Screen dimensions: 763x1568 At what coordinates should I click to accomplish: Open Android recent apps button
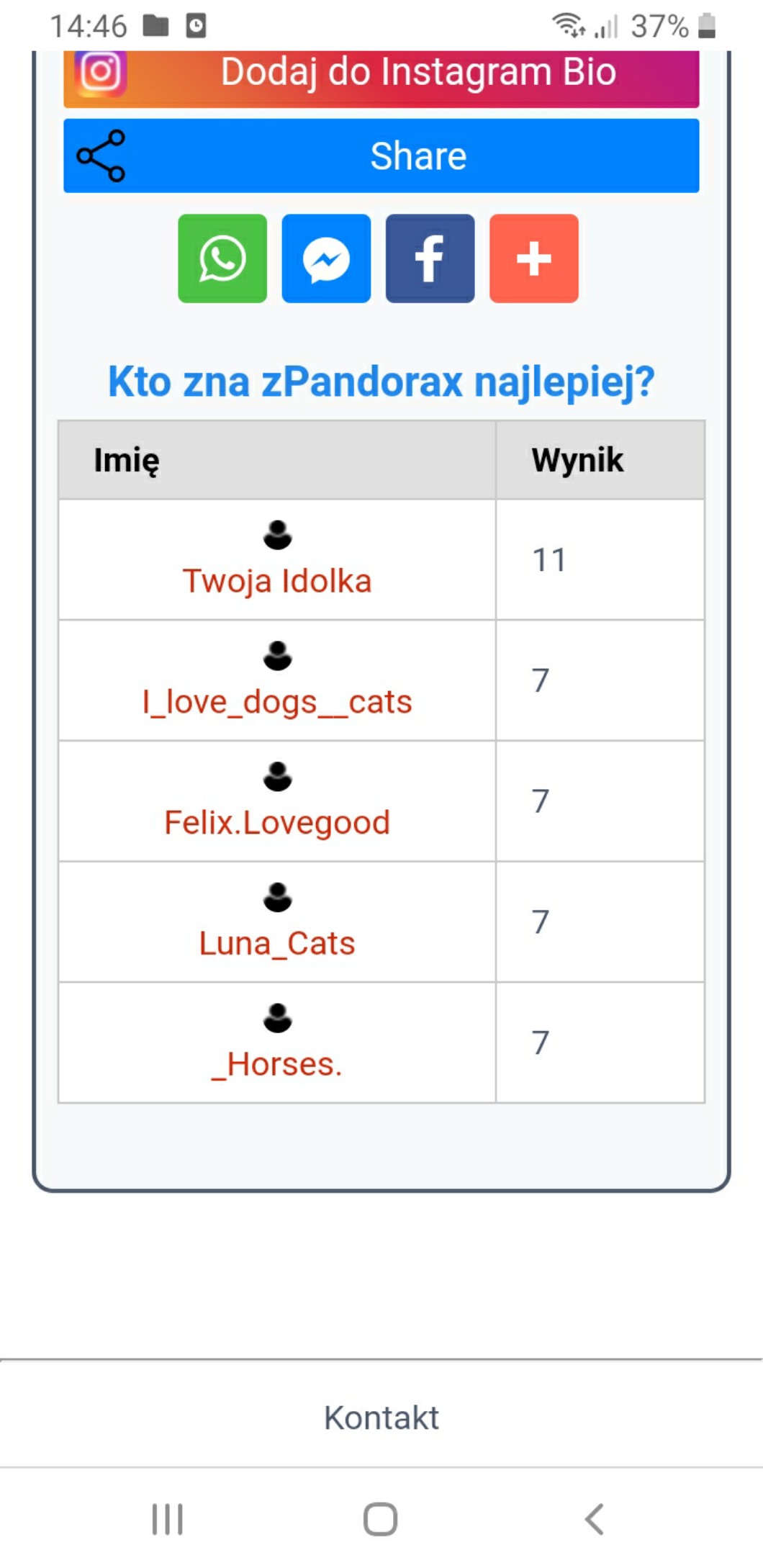click(x=168, y=1519)
